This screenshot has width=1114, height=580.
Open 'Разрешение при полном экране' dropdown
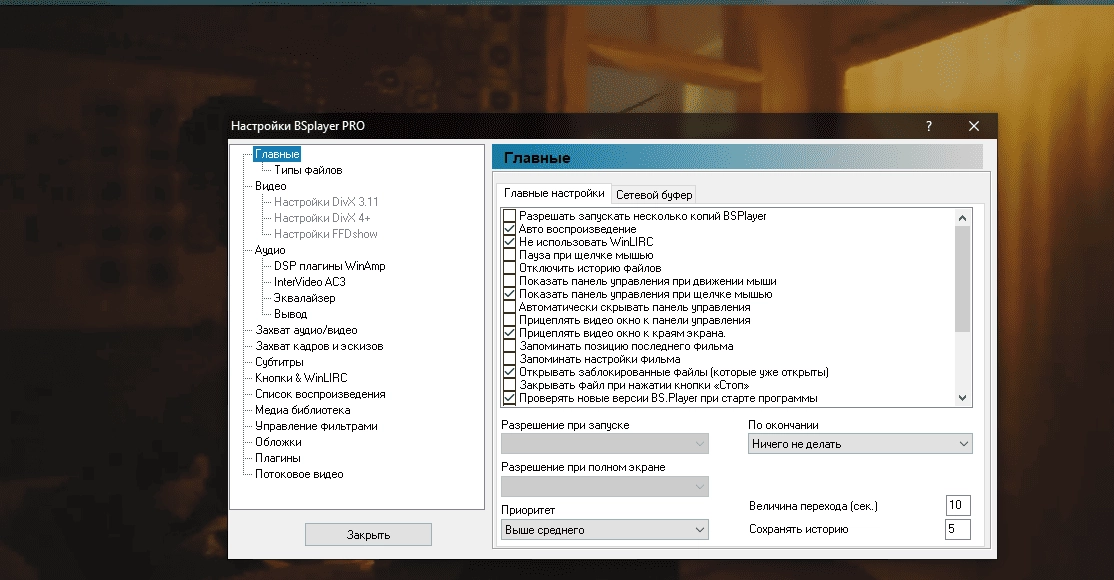[605, 486]
